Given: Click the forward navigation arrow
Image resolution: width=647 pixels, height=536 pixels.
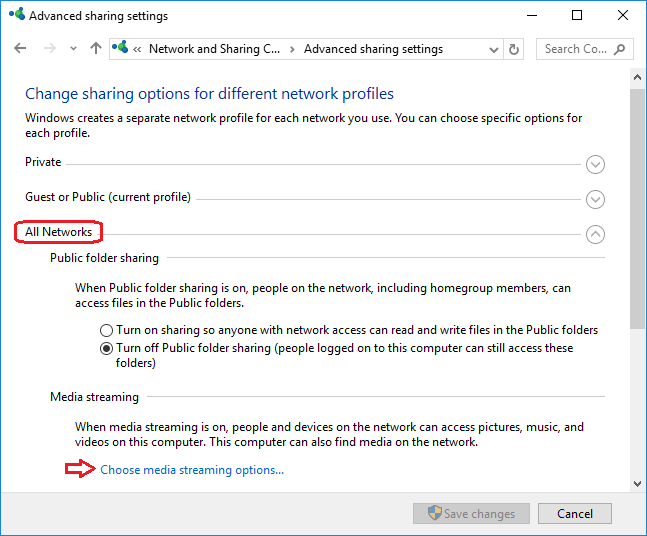Looking at the screenshot, I should (49, 49).
